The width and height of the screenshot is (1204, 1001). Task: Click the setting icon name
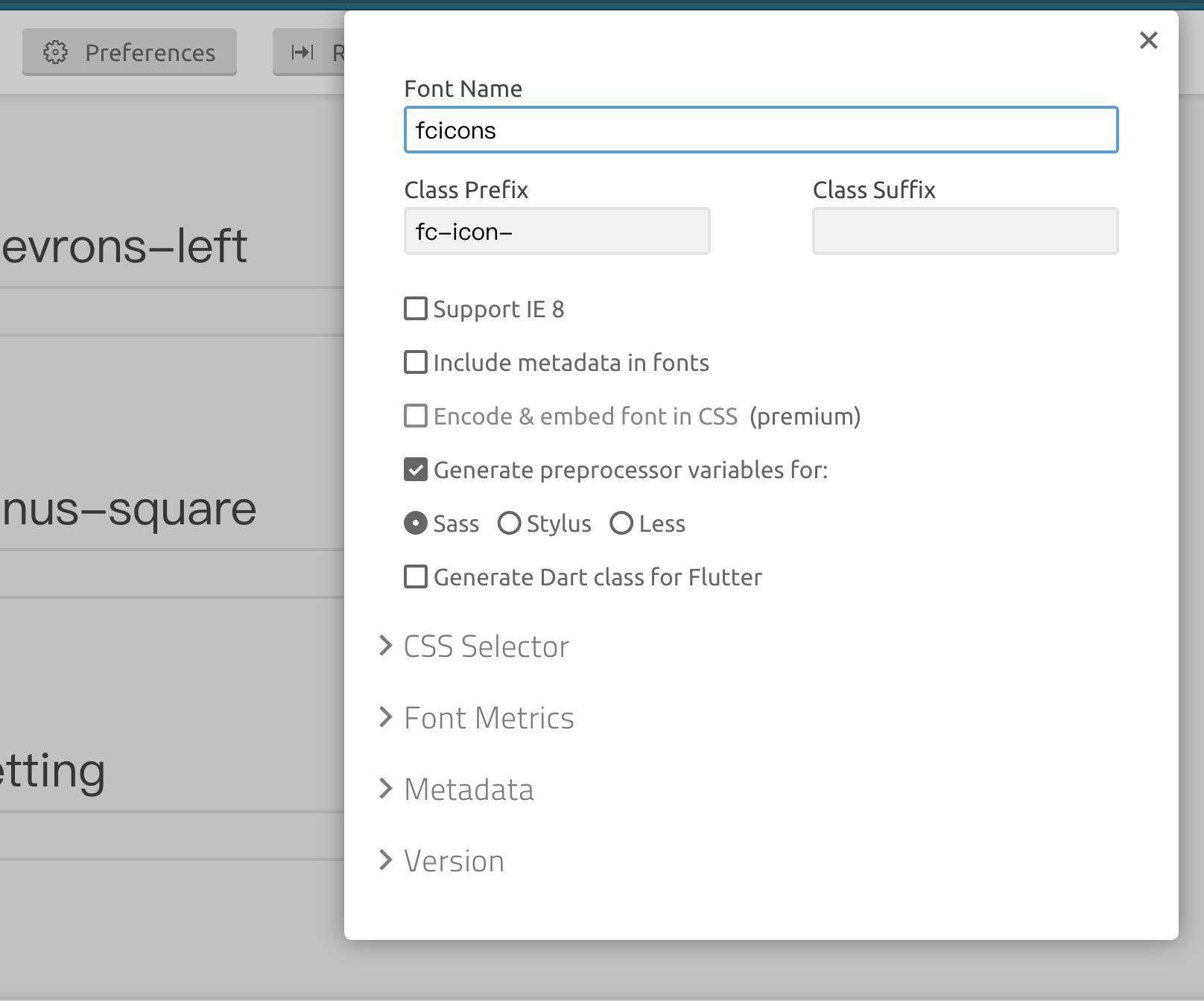click(52, 771)
